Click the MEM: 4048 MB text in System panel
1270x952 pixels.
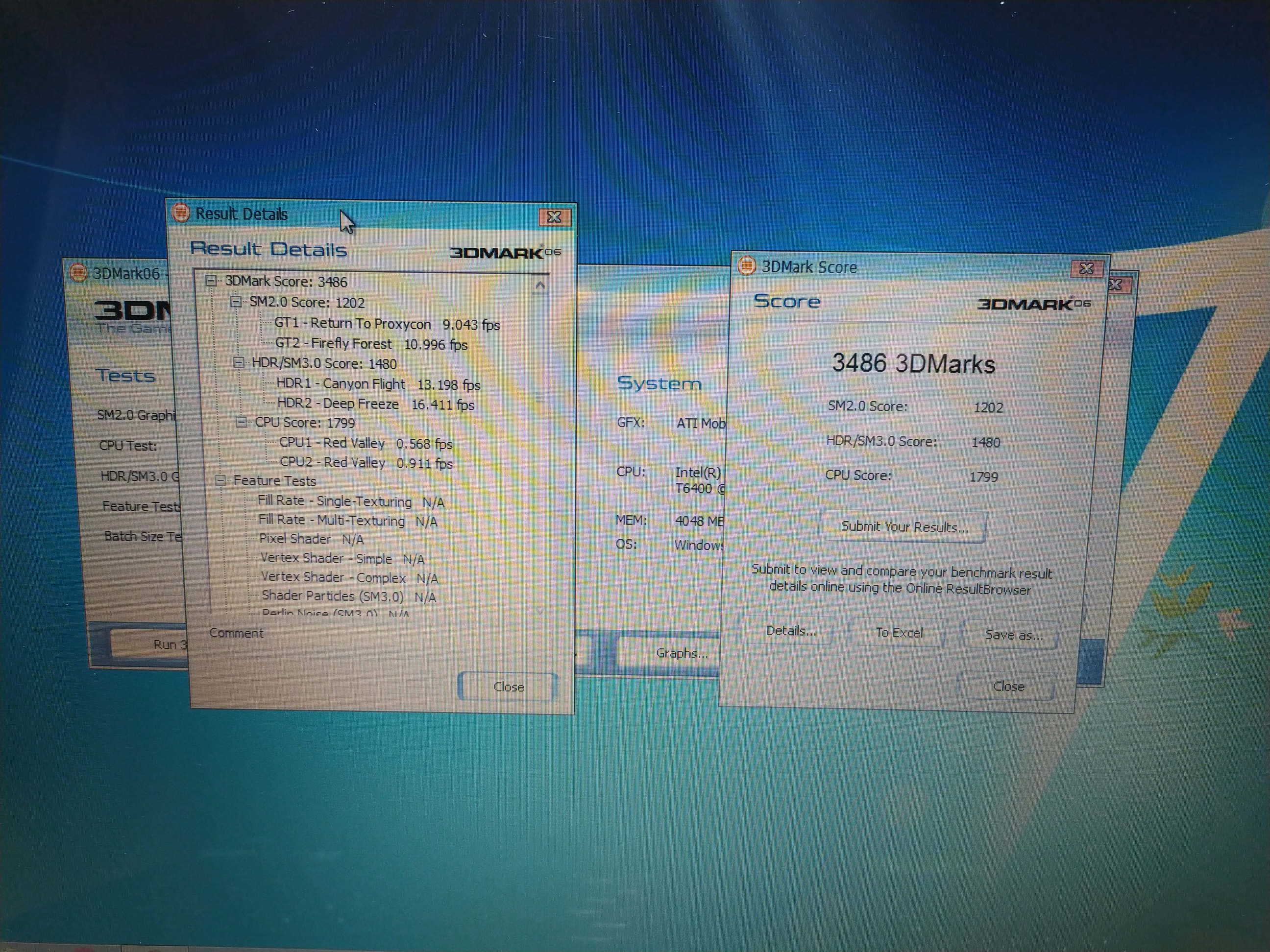669,521
